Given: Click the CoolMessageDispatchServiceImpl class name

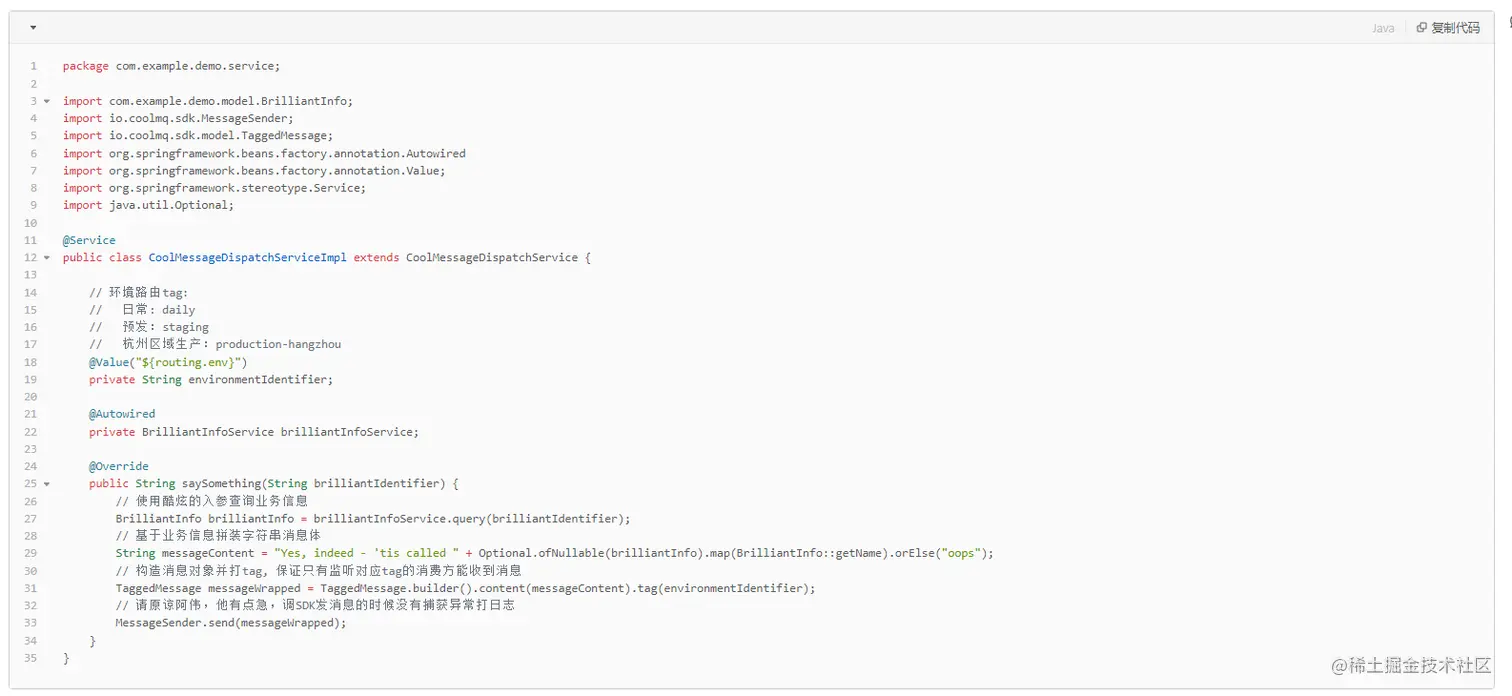Looking at the screenshot, I should click(x=248, y=258).
